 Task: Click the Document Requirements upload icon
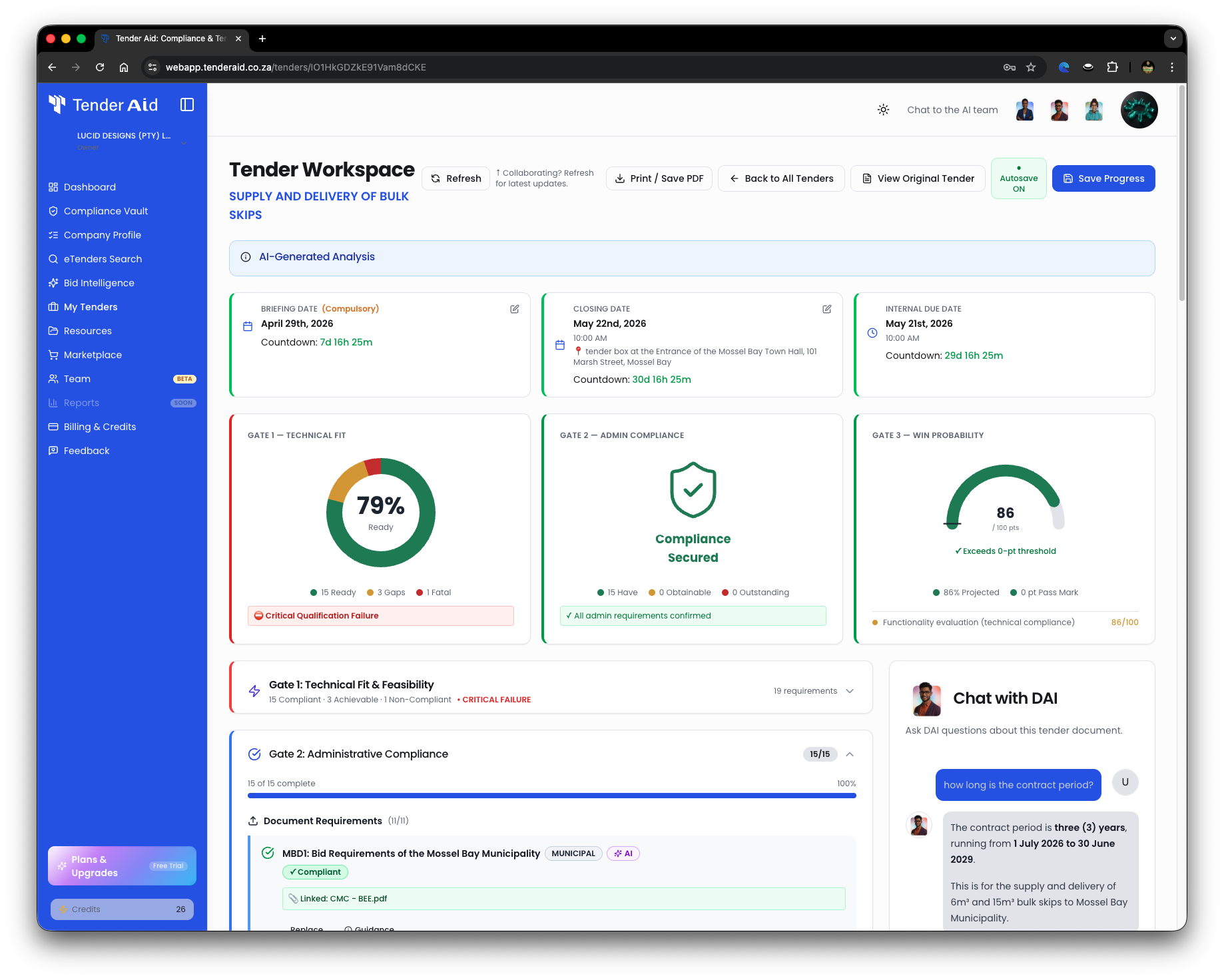tap(253, 821)
